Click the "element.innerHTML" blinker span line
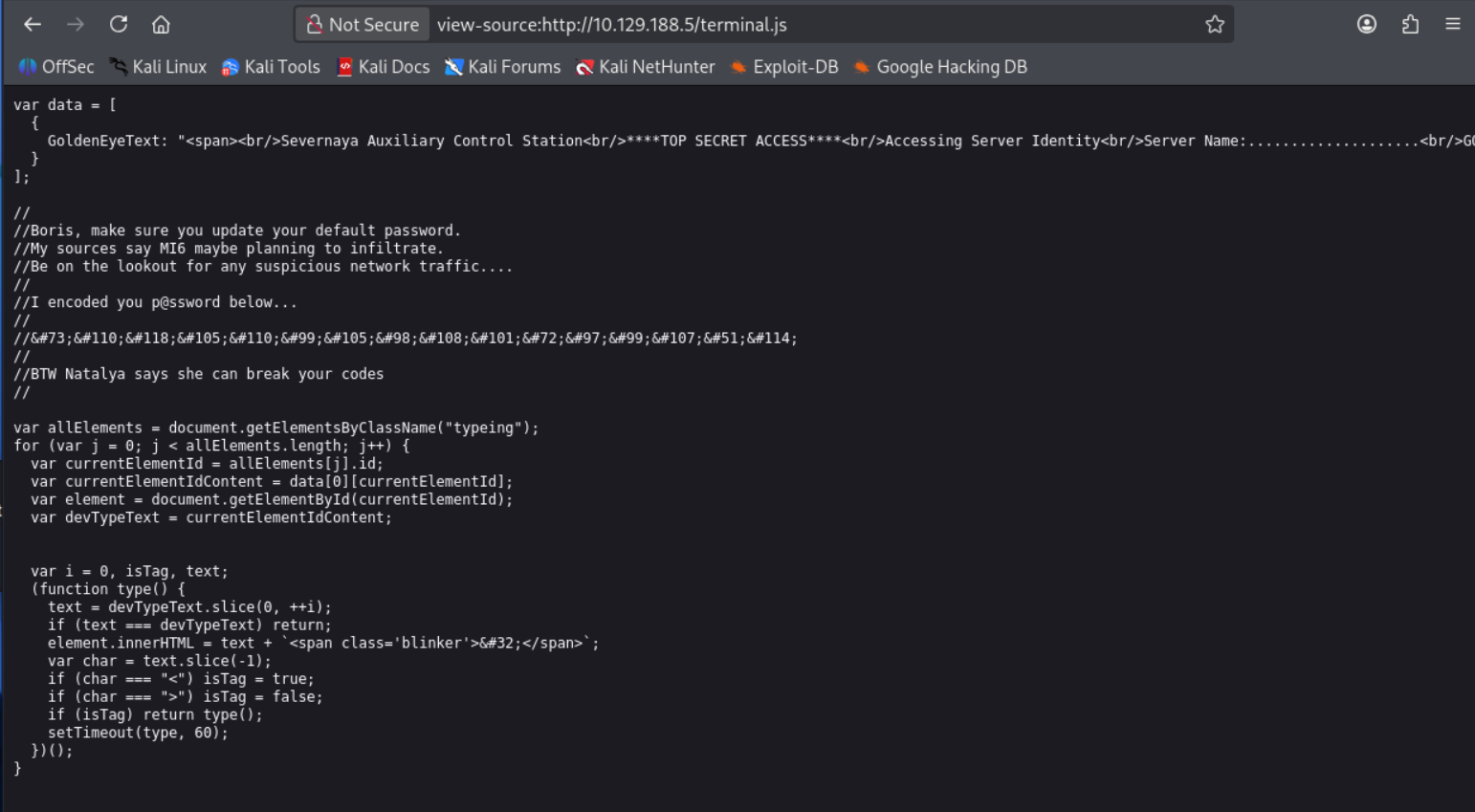1475x812 pixels. [x=323, y=644]
